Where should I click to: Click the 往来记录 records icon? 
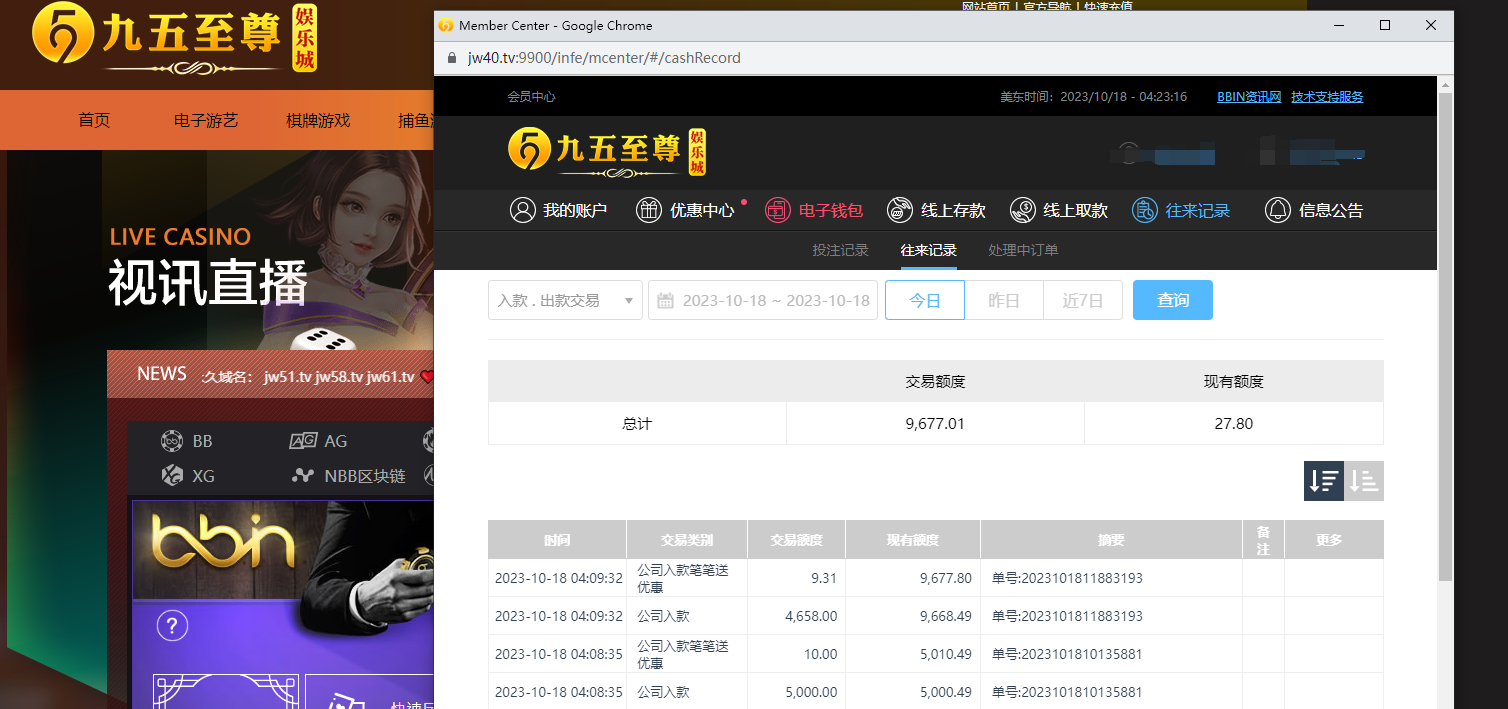(1145, 210)
